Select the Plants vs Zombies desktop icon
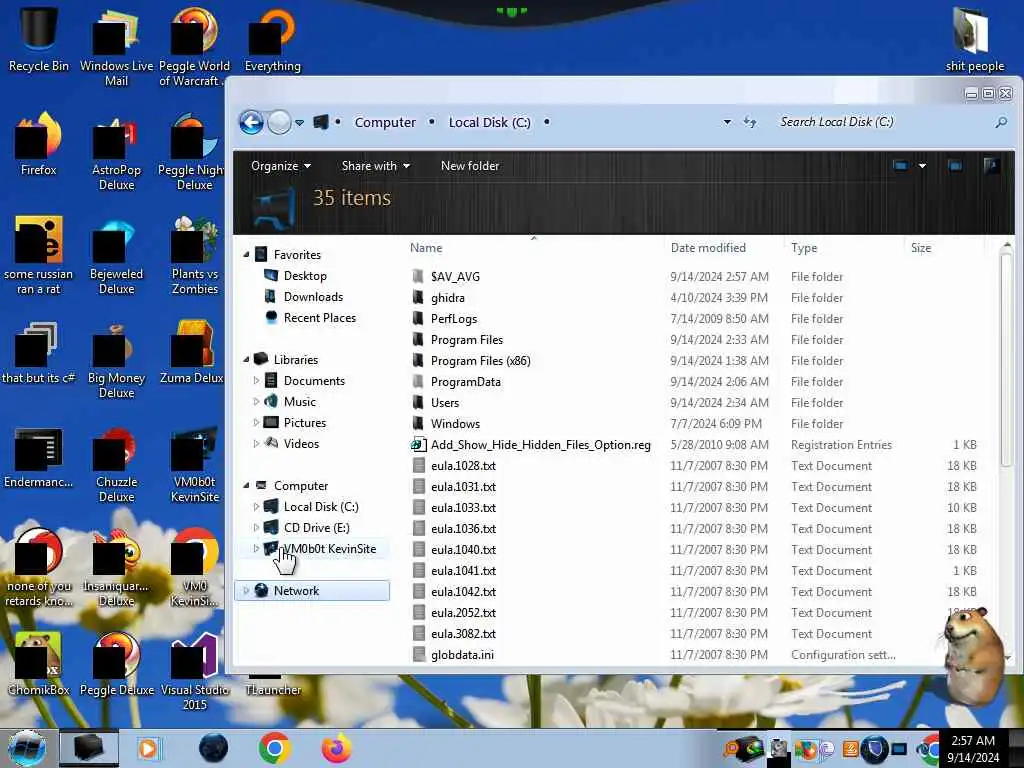The image size is (1024, 768). tap(194, 257)
